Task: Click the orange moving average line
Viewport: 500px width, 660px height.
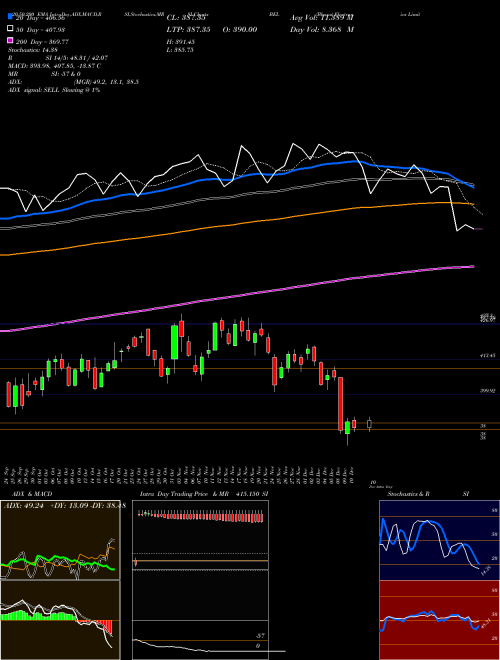Action: [236, 225]
